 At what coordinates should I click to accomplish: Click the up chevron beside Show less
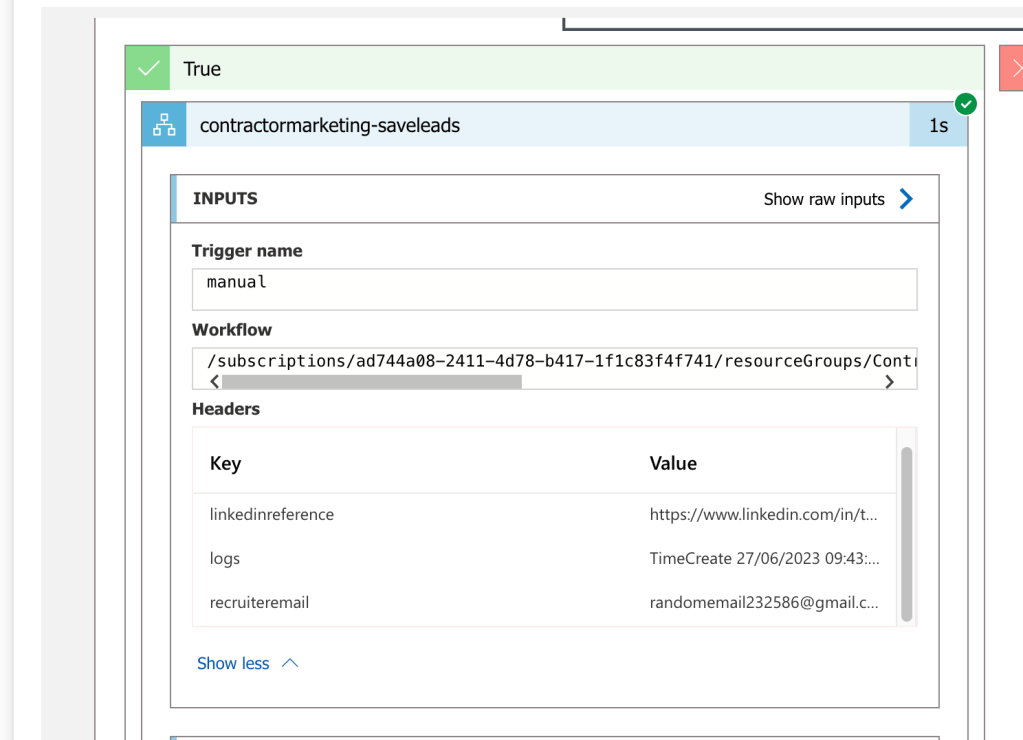290,663
